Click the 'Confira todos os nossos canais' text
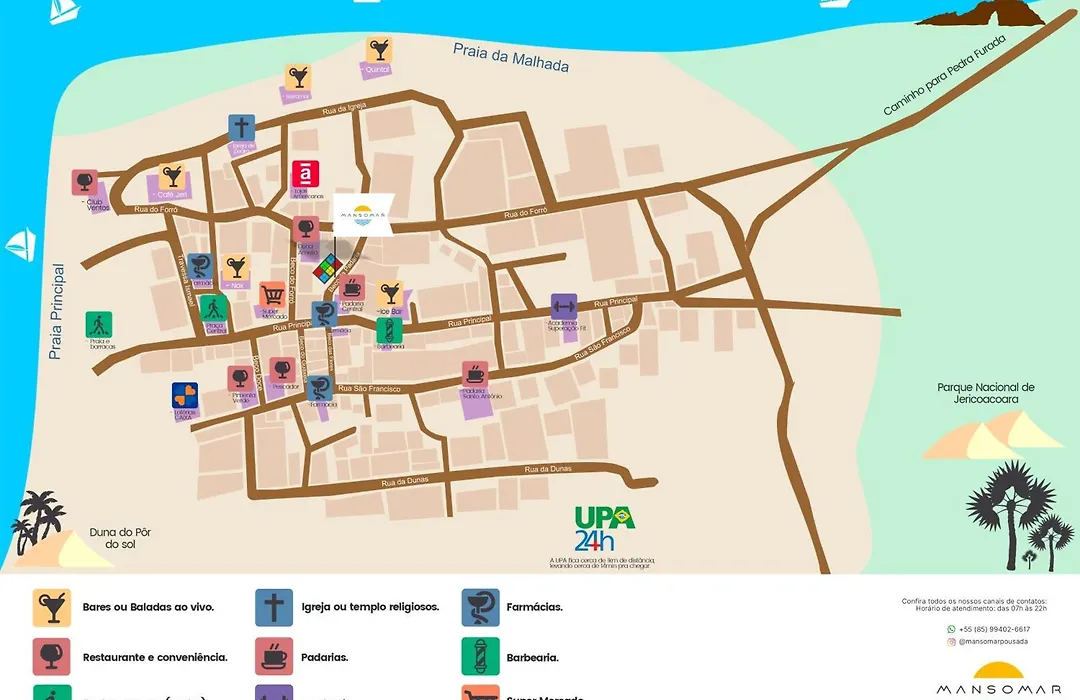 click(974, 601)
